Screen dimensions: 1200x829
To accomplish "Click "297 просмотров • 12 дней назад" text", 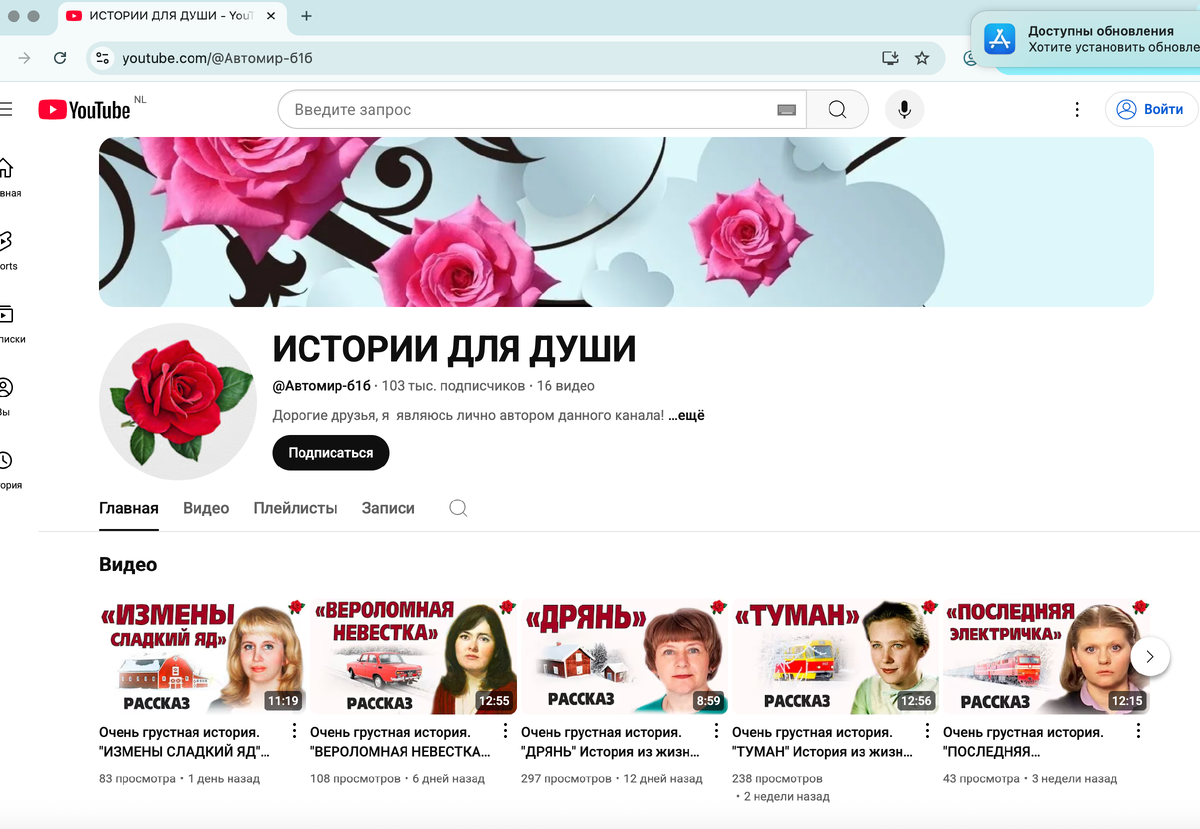I will point(612,778).
